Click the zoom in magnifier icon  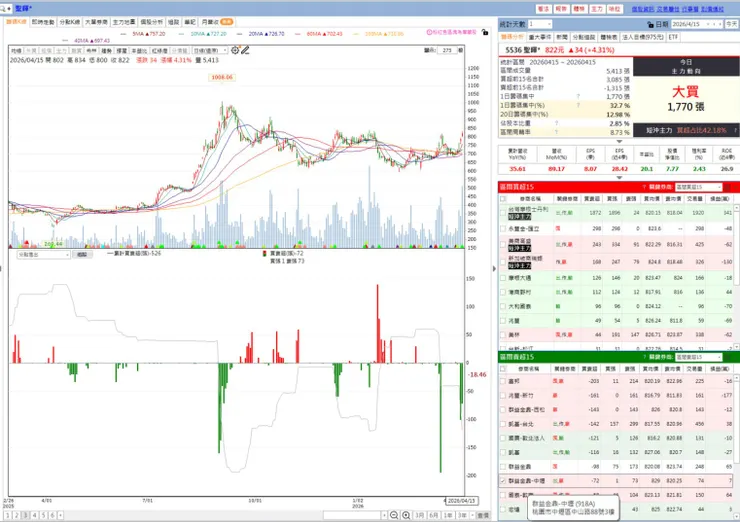[x=406, y=515]
